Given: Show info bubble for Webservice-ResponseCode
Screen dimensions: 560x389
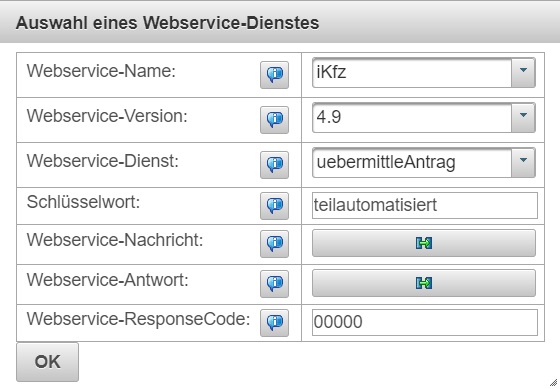Looking at the screenshot, I should pyautogui.click(x=274, y=323).
